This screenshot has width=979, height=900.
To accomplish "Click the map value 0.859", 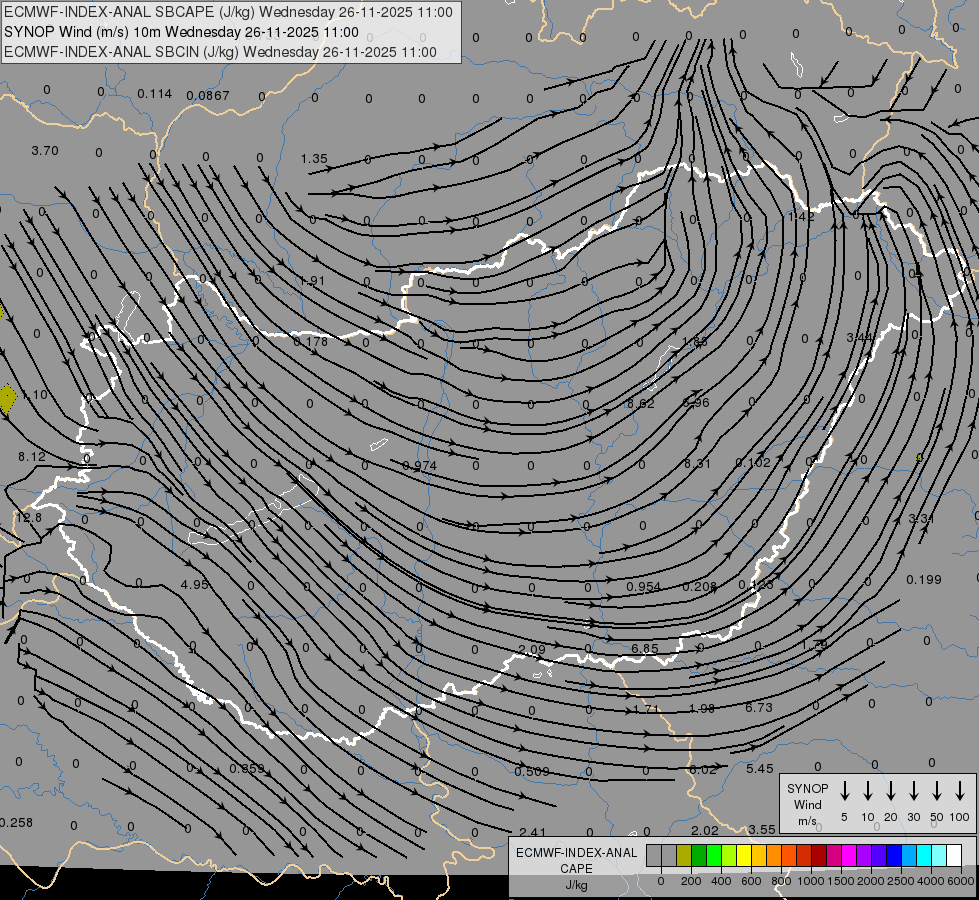I will (x=247, y=768).
